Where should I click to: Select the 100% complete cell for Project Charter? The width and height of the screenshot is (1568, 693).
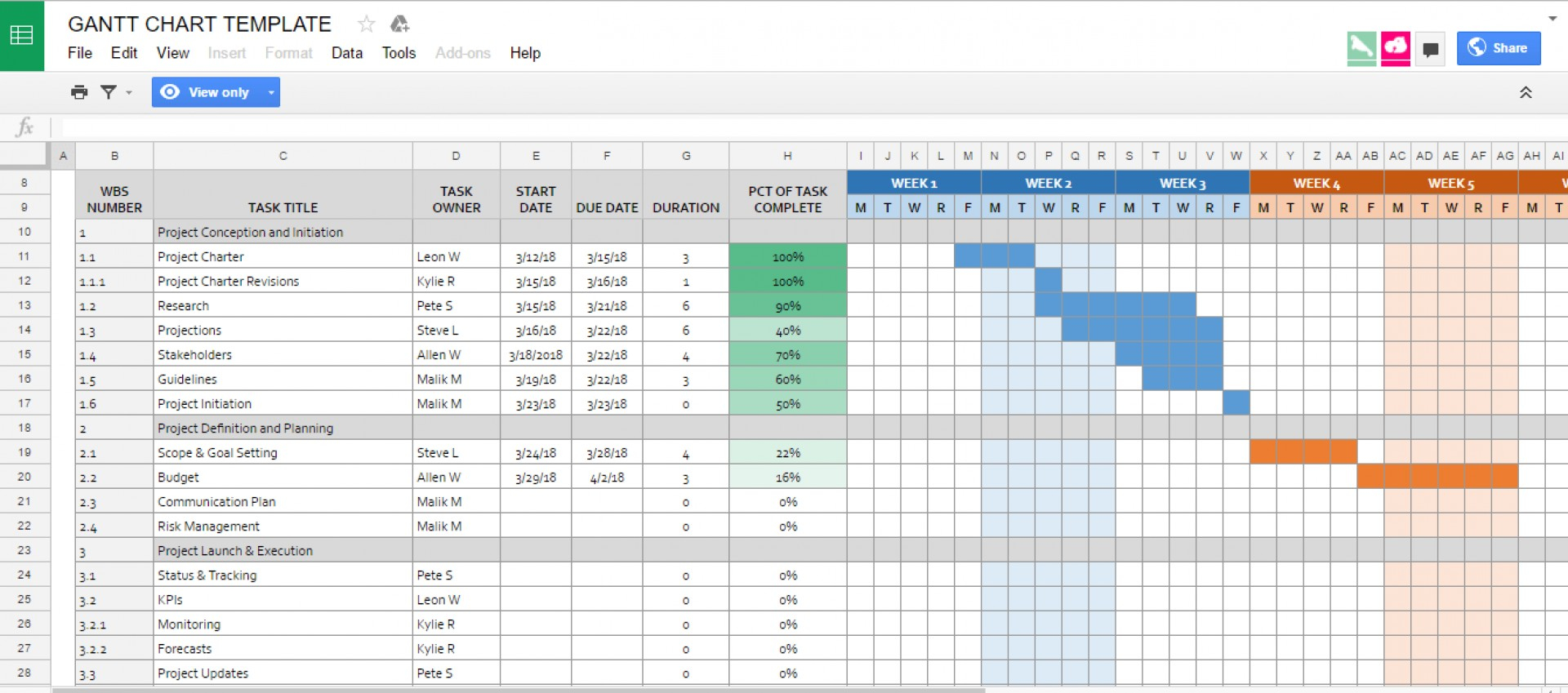coord(788,257)
